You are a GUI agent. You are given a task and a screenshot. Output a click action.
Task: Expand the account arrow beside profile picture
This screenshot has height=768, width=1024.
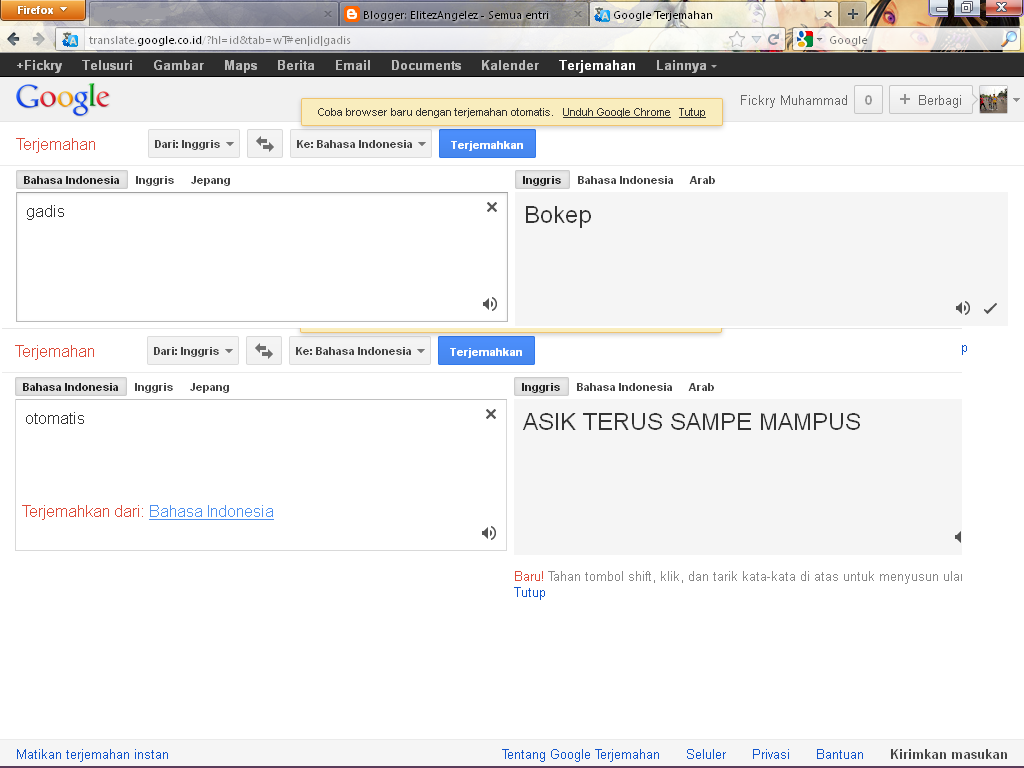click(x=1016, y=100)
